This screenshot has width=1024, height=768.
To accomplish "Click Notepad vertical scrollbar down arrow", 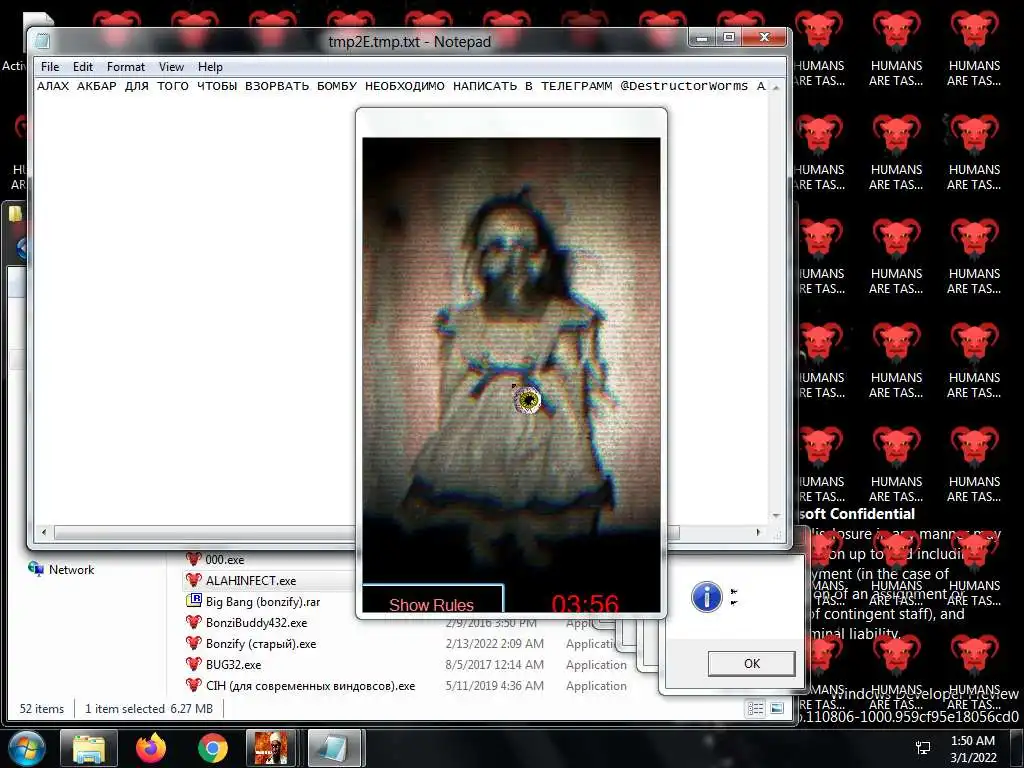I will tap(776, 516).
